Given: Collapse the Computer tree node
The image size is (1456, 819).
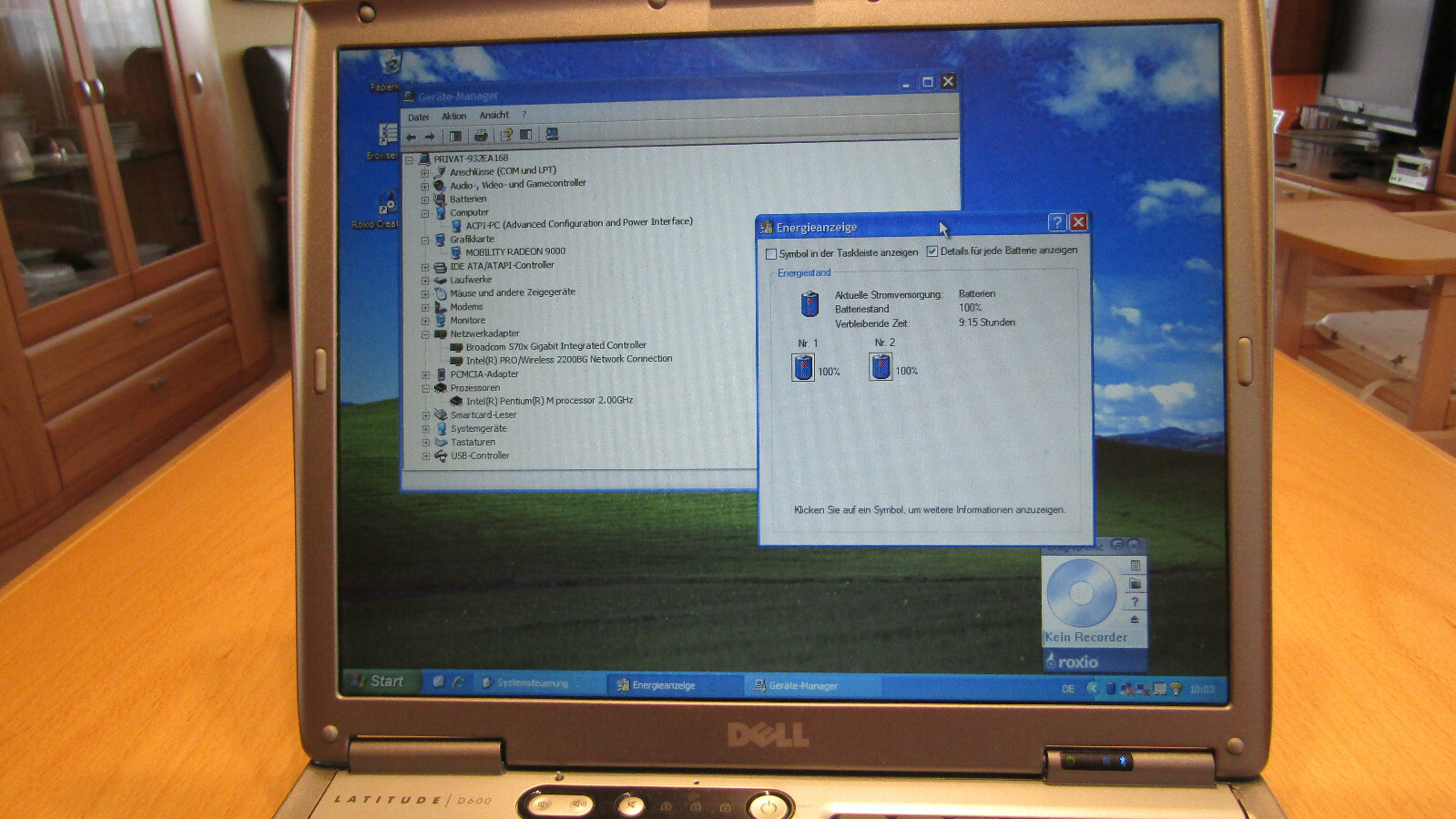Looking at the screenshot, I should tap(424, 214).
